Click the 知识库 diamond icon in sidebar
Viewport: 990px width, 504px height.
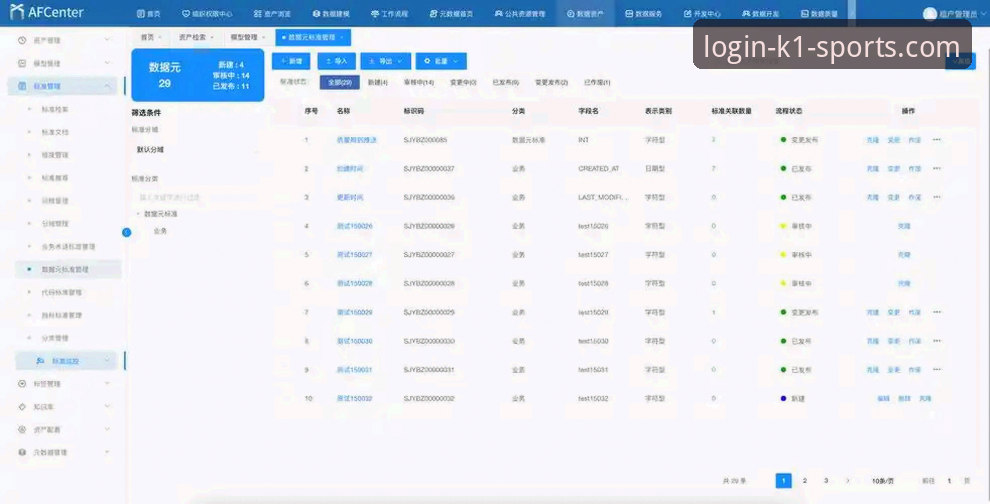(x=22, y=406)
